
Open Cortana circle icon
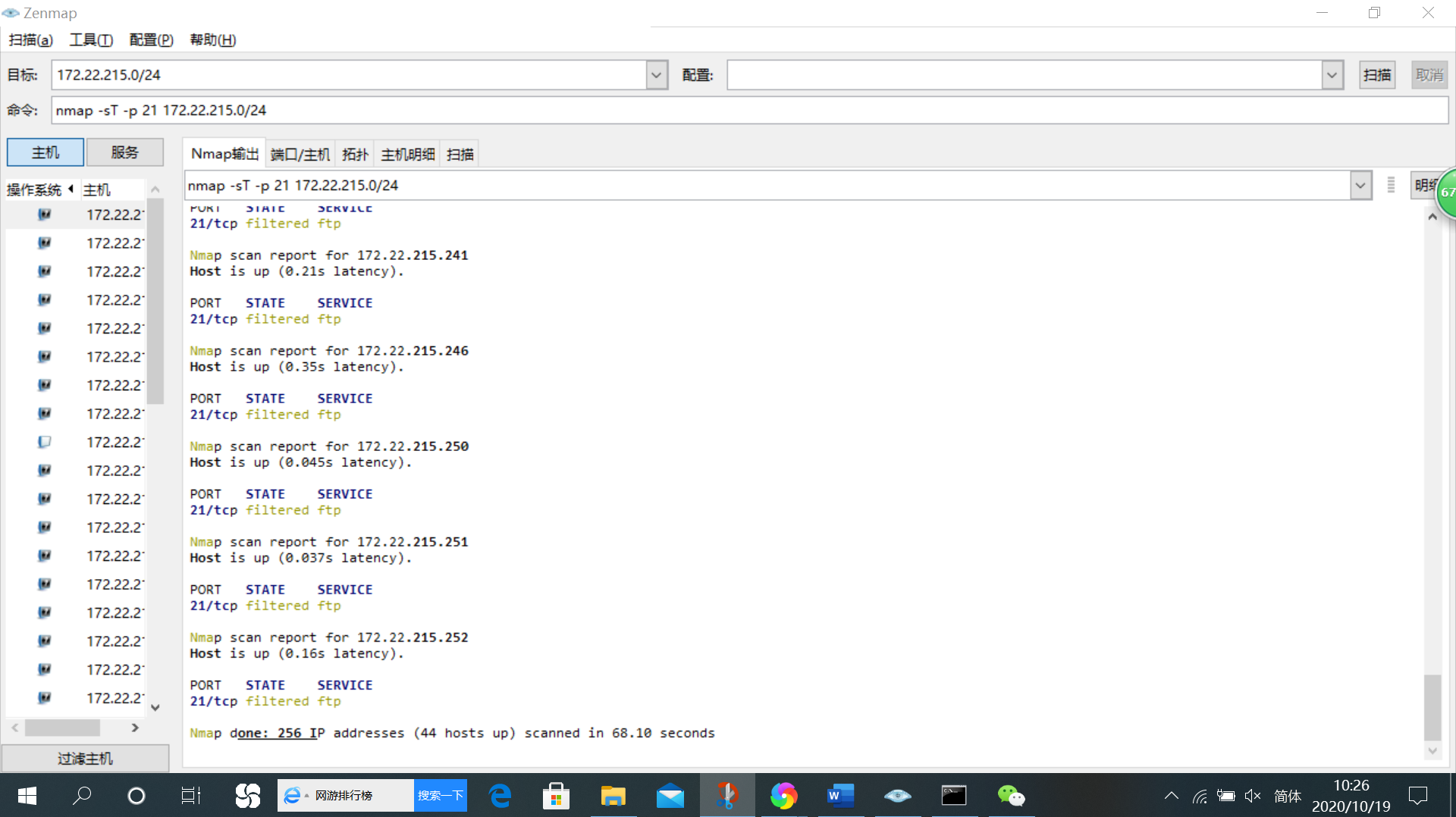[136, 796]
